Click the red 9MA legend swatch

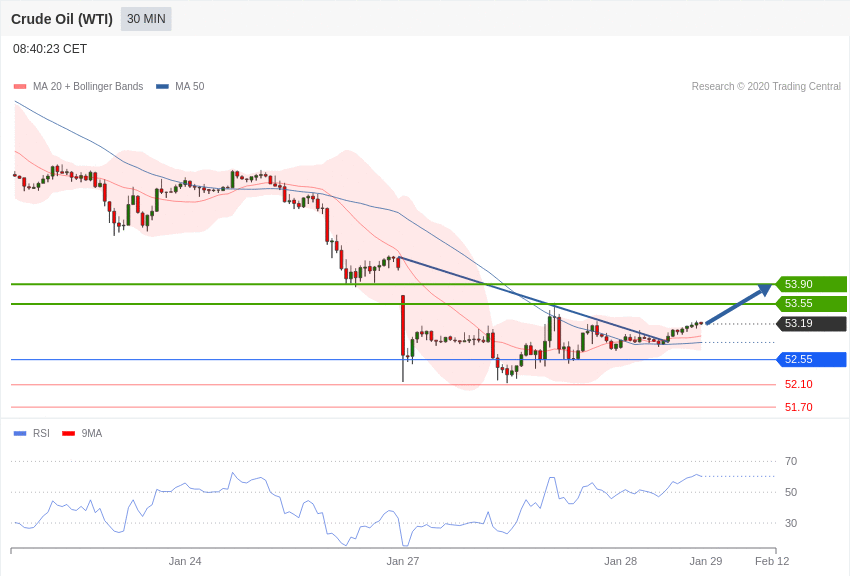(x=68, y=434)
